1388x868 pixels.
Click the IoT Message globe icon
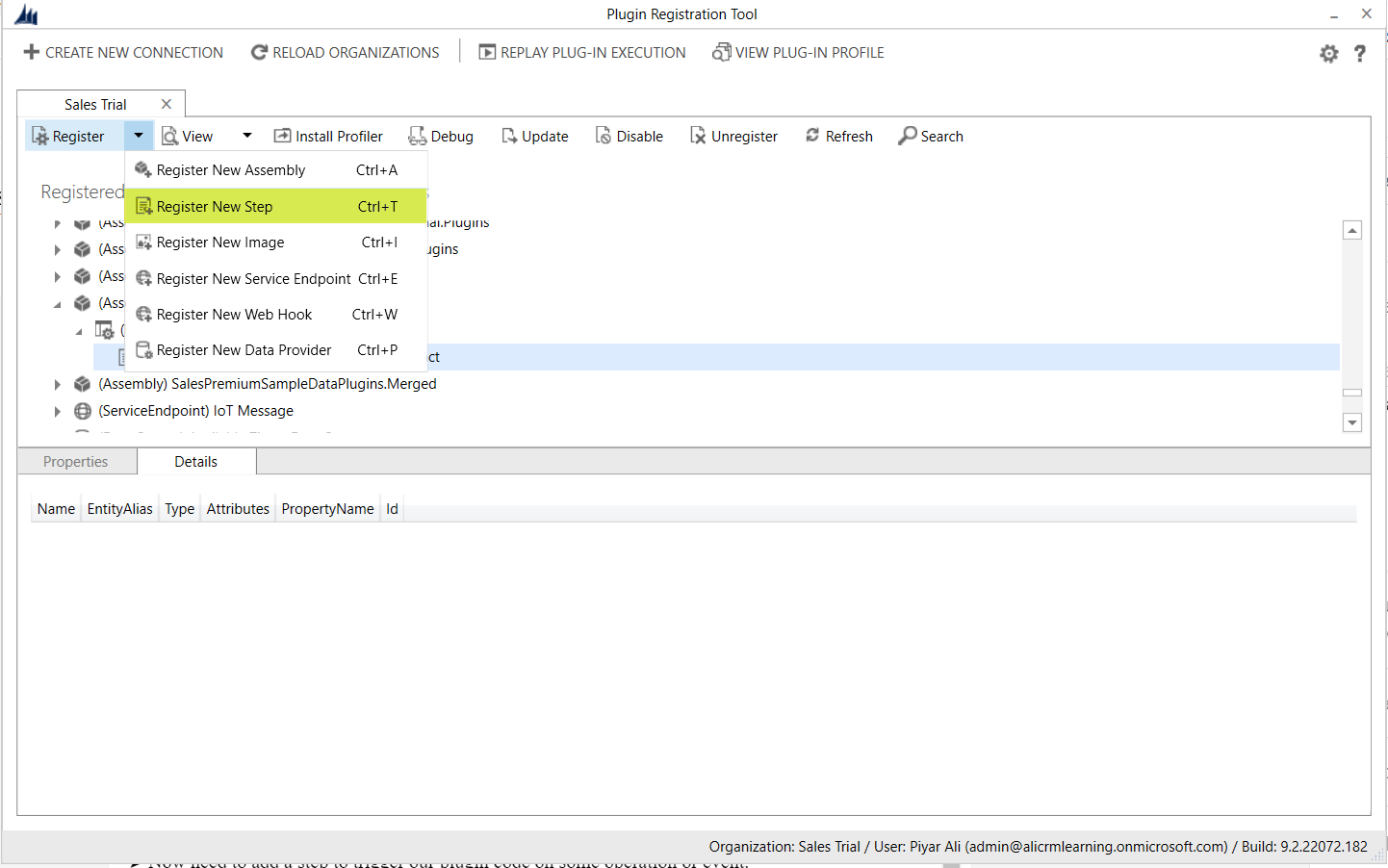[83, 411]
